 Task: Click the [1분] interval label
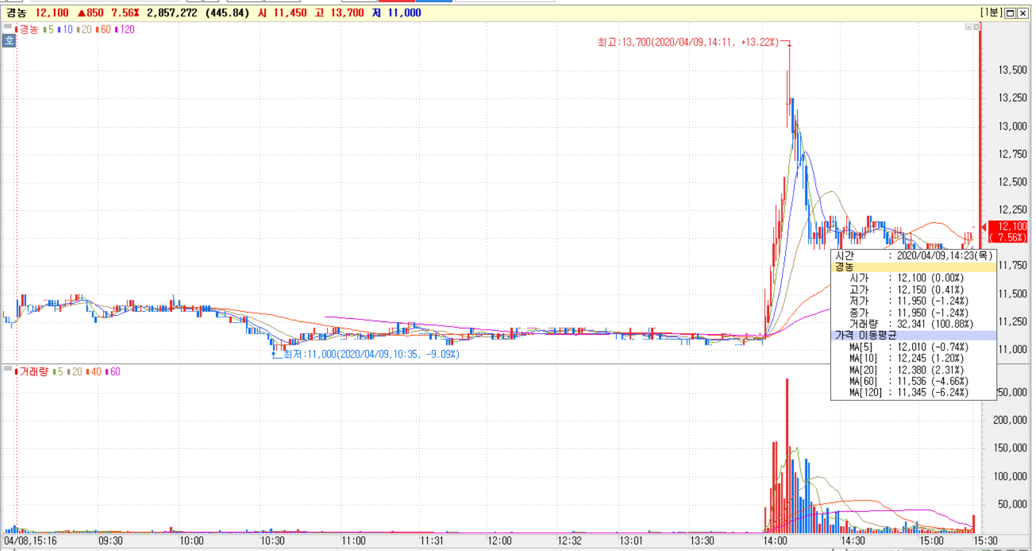click(x=991, y=13)
